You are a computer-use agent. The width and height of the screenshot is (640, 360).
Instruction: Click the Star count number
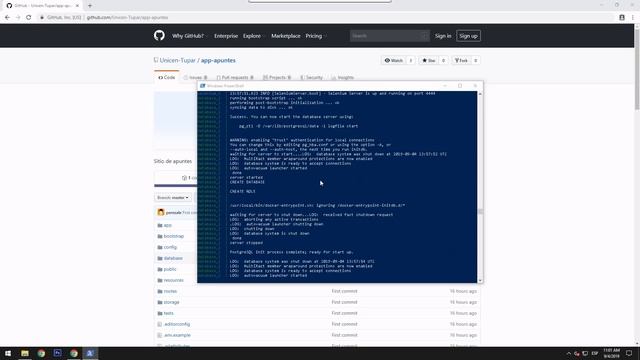(443, 60)
